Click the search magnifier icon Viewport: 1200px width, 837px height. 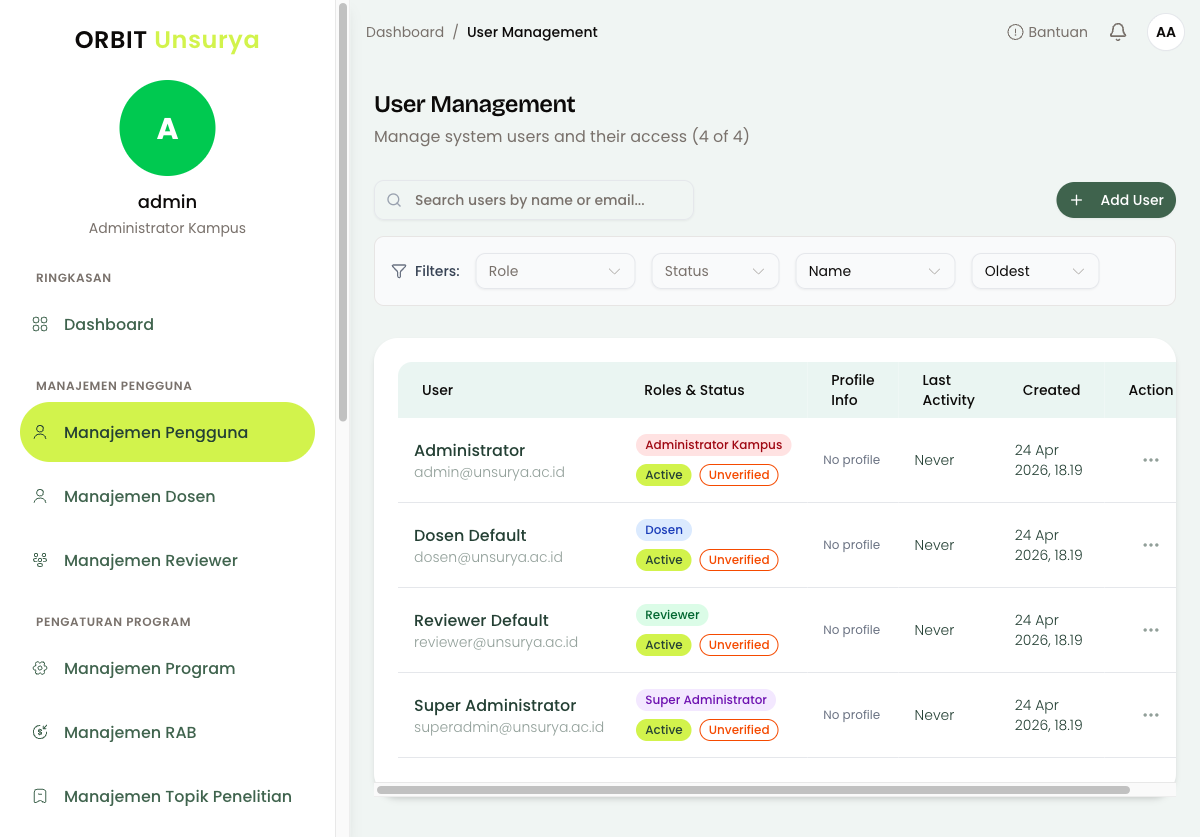tap(394, 200)
